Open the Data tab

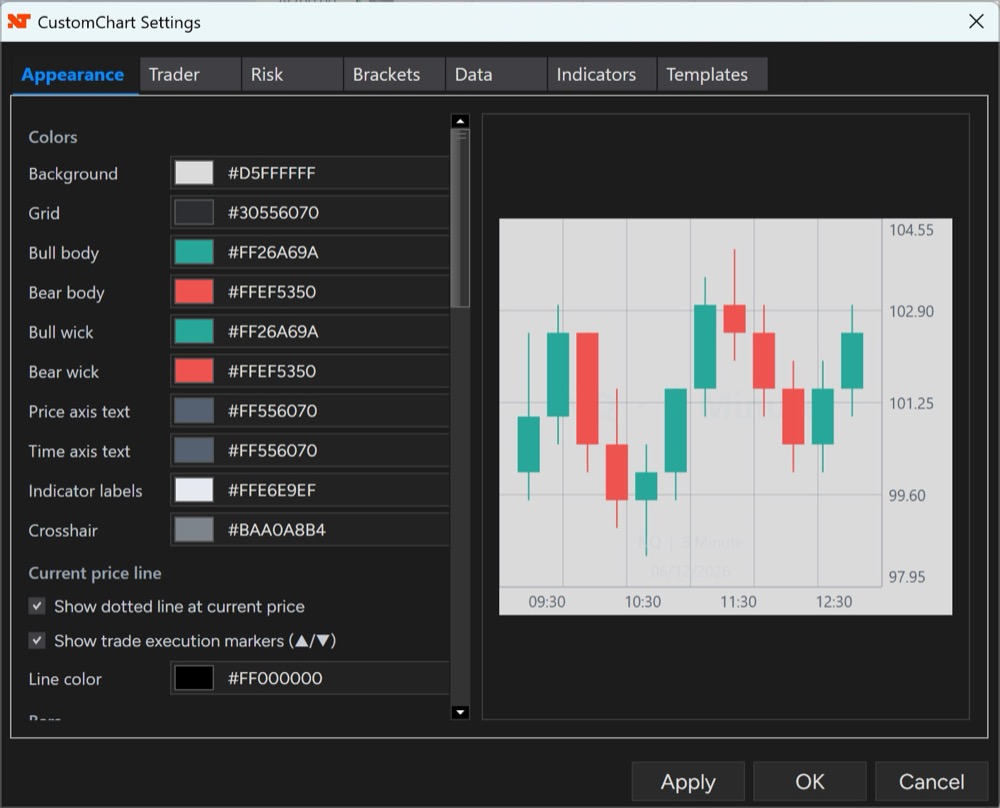pos(497,75)
